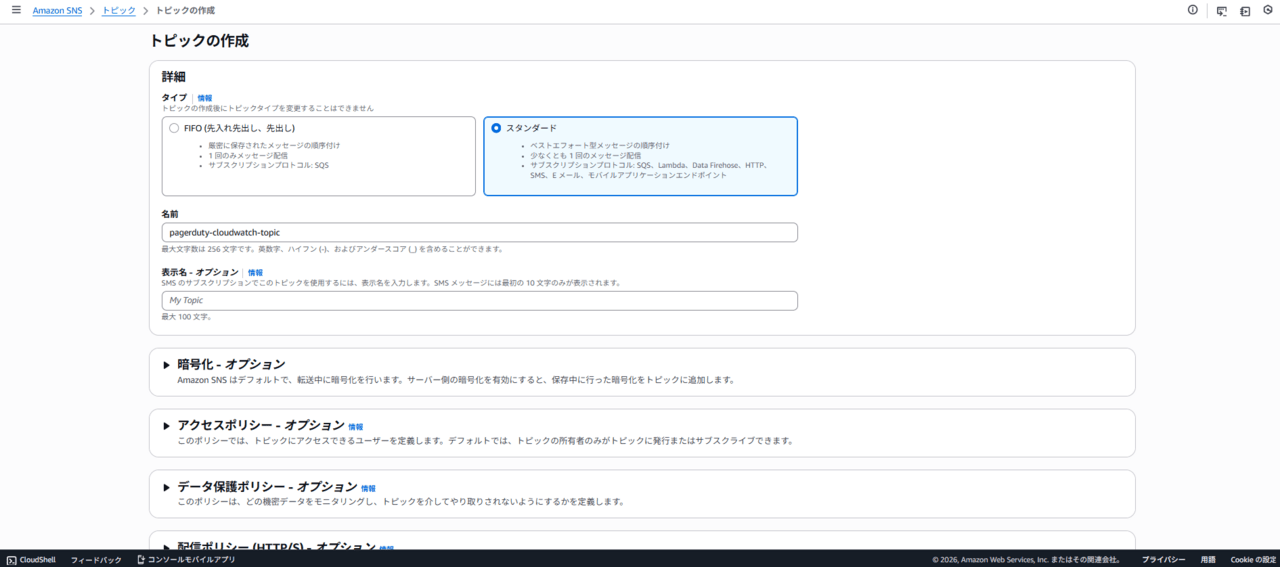Click the notebook play icon in top bar
The image size is (1280, 567).
[x=1245, y=11]
